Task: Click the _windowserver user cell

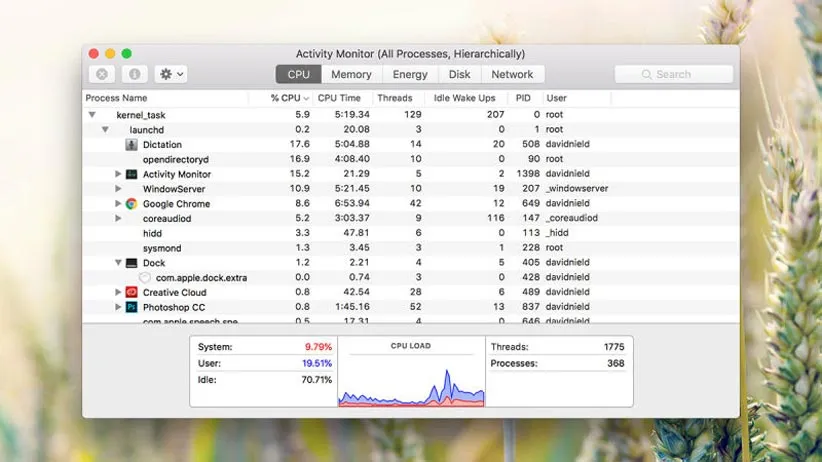Action: point(577,188)
